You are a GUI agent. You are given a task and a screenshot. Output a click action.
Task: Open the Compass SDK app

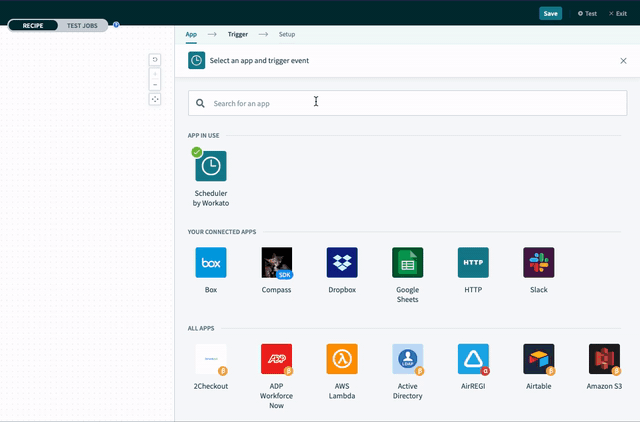pyautogui.click(x=276, y=263)
